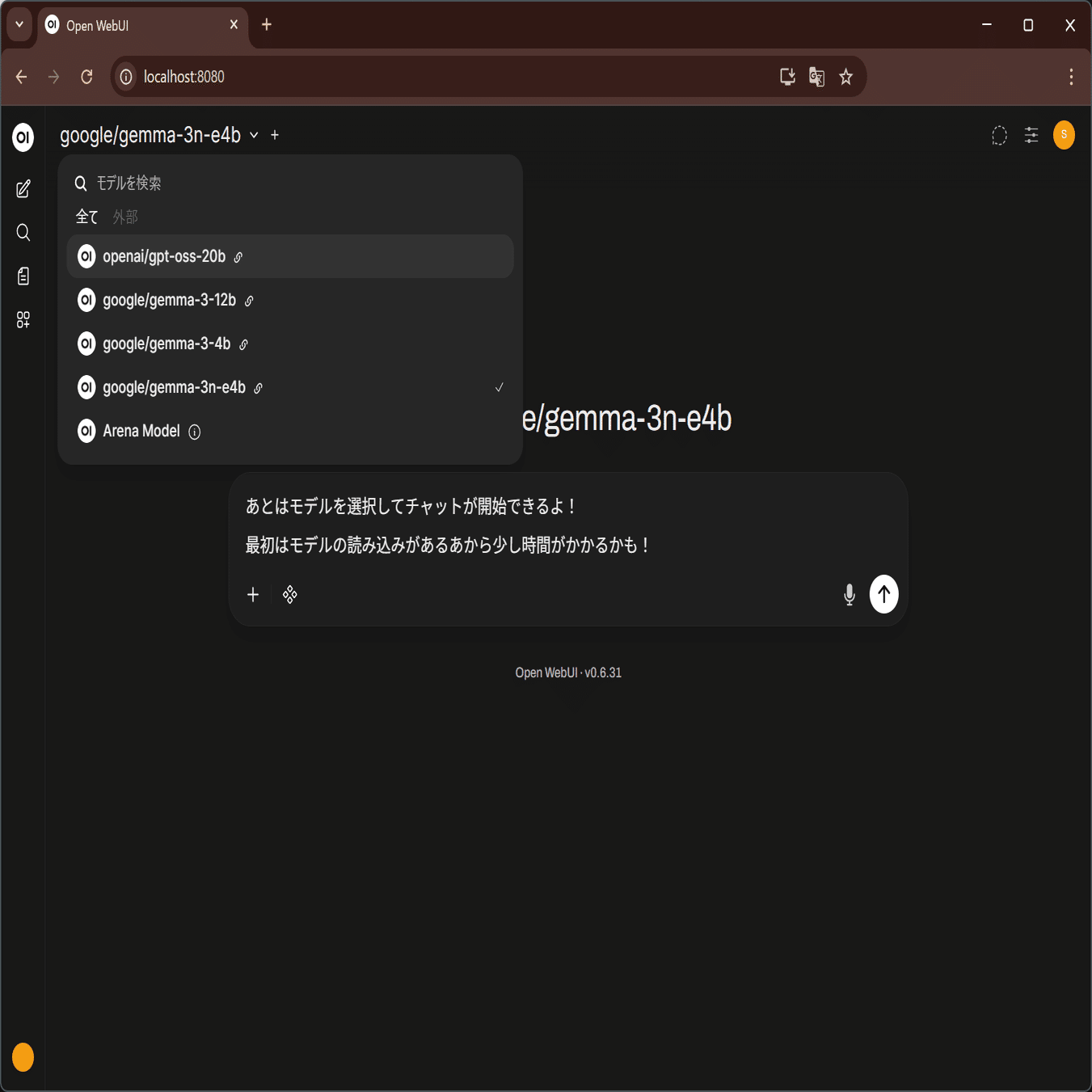Image resolution: width=1092 pixels, height=1092 pixels.
Task: Go forward with the browser forward arrow
Action: point(54,77)
